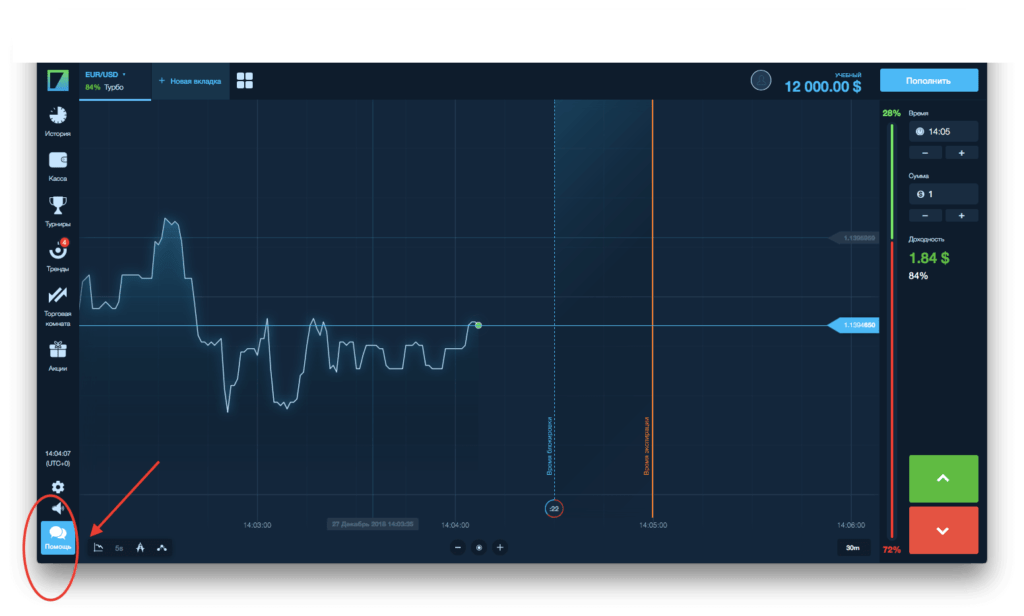Open the settings gear in sidebar
Screen dimensions: 1024x616
pos(58,487)
